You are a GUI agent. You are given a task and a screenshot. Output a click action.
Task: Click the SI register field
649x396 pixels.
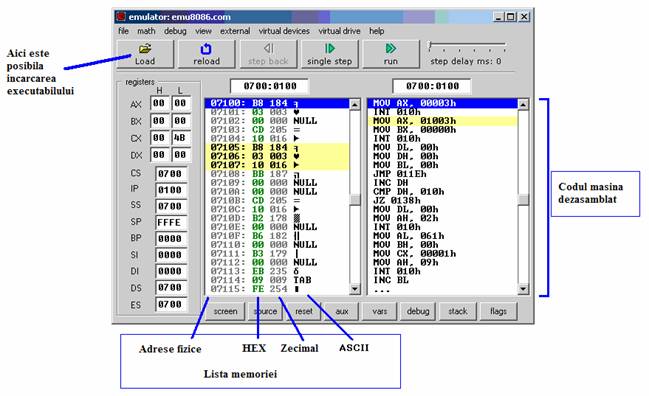click(170, 255)
